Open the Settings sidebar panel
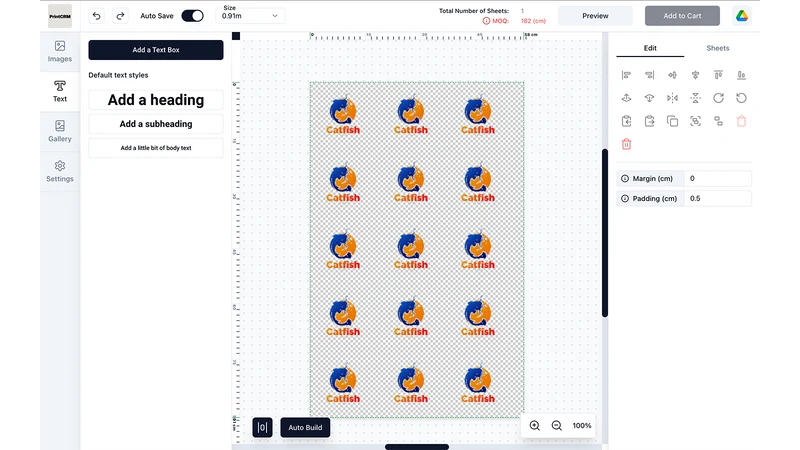The image size is (800, 450). click(60, 171)
